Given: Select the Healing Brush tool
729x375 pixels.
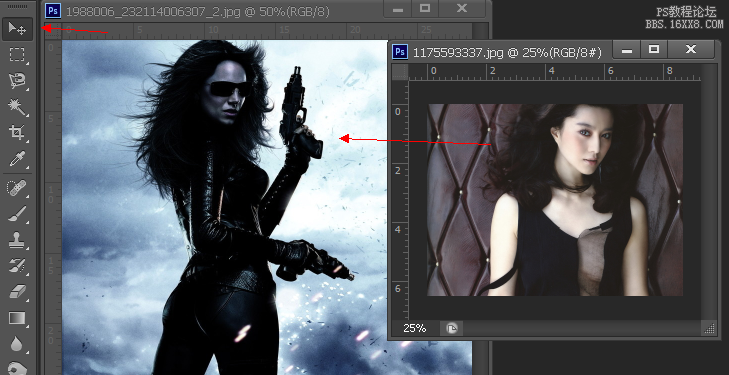Looking at the screenshot, I should (17, 189).
